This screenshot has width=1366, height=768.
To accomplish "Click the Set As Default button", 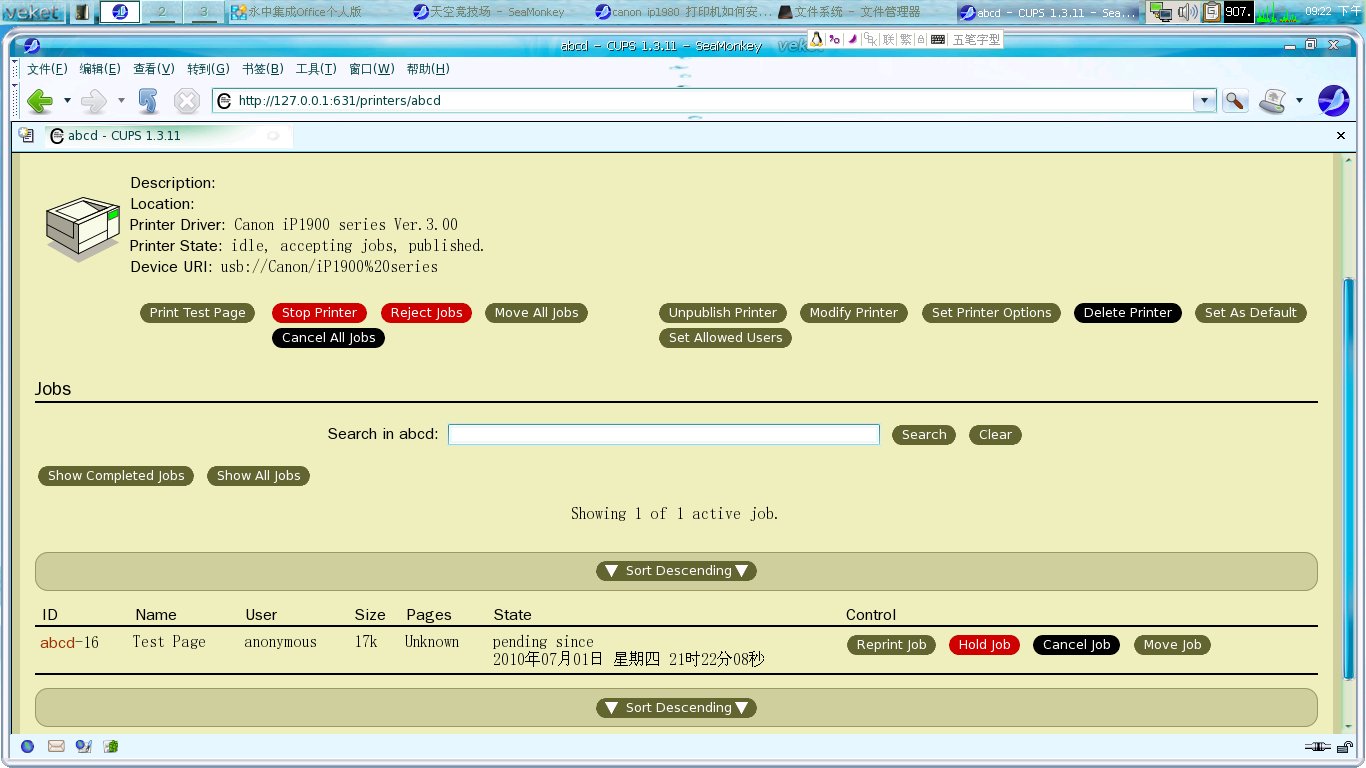I will 1250,313.
